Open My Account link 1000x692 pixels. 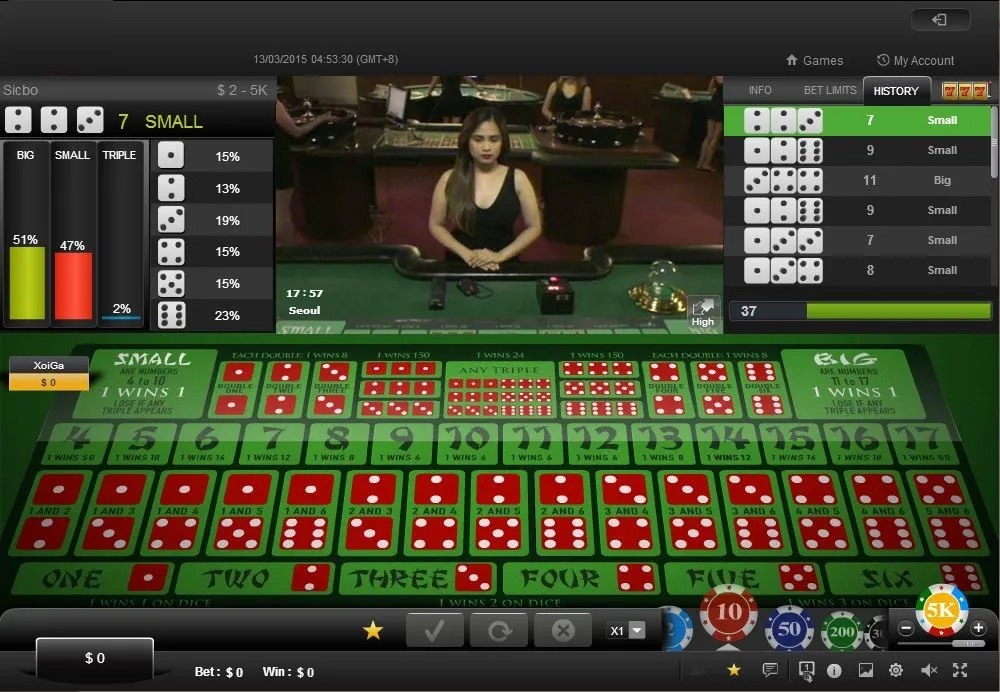pos(915,61)
